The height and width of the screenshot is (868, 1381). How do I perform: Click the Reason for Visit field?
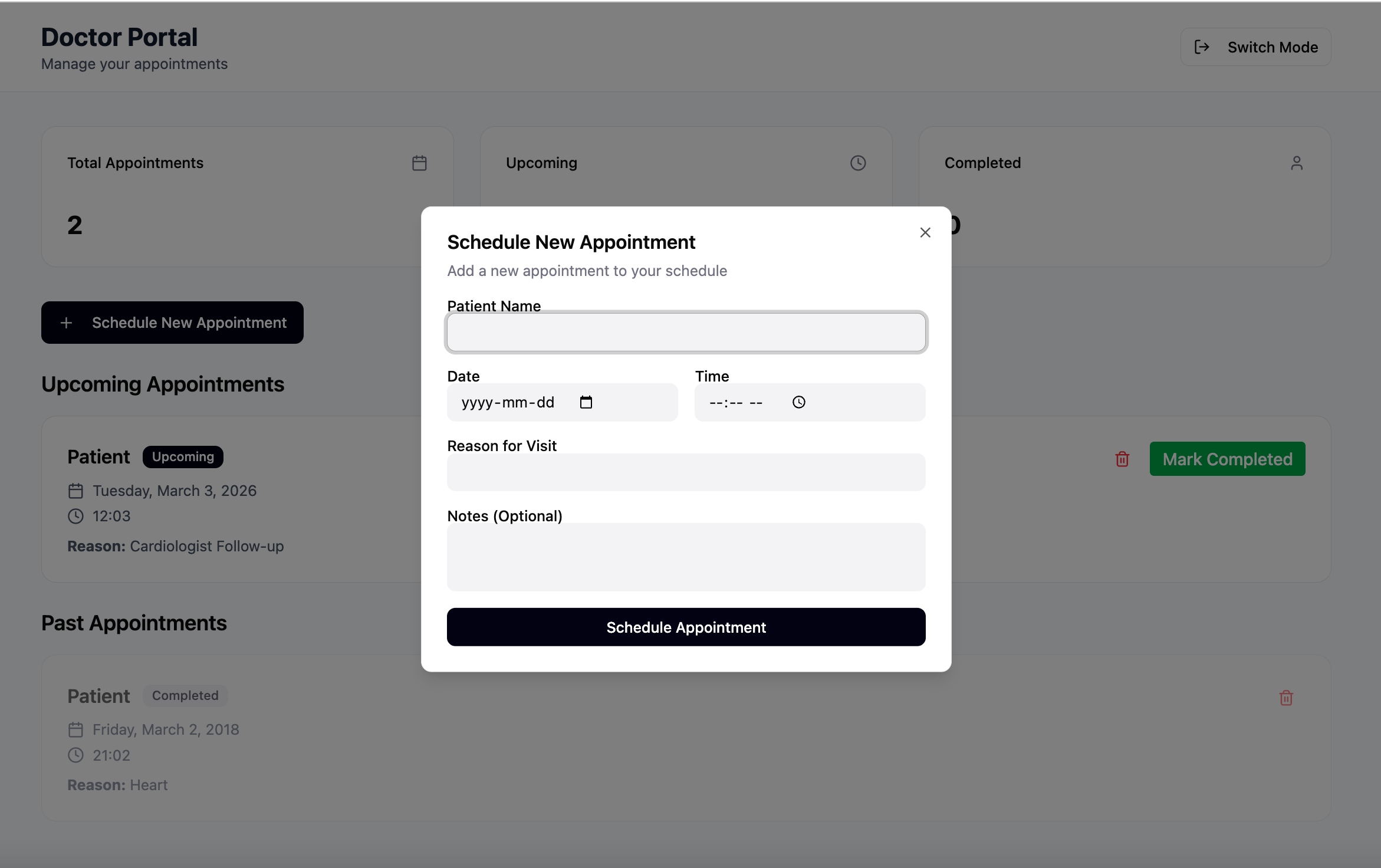click(x=686, y=472)
